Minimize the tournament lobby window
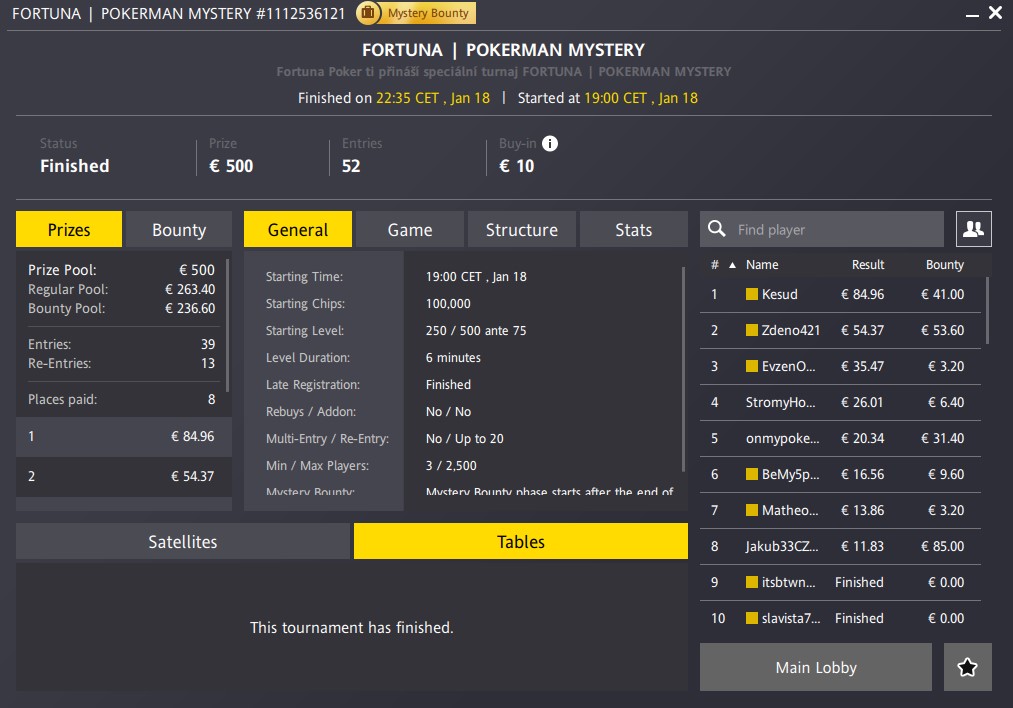This screenshot has height=708, width=1013. (972, 15)
